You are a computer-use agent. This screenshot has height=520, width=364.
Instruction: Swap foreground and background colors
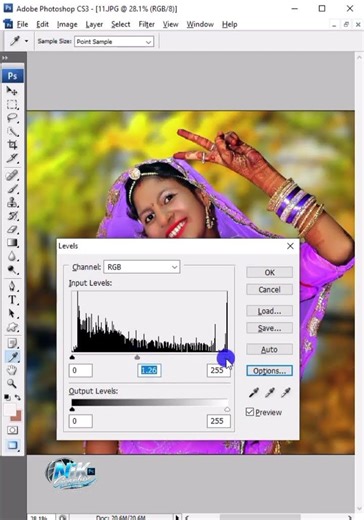(x=18, y=397)
